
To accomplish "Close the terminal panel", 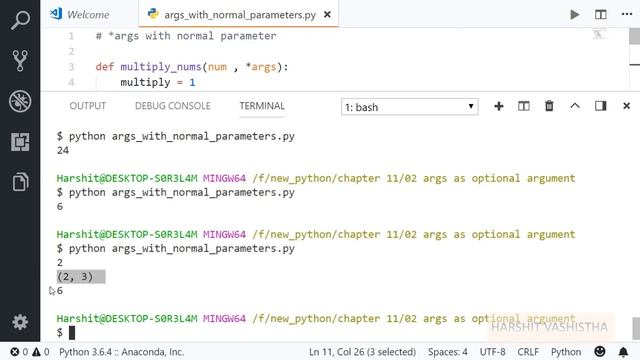I will click(627, 106).
